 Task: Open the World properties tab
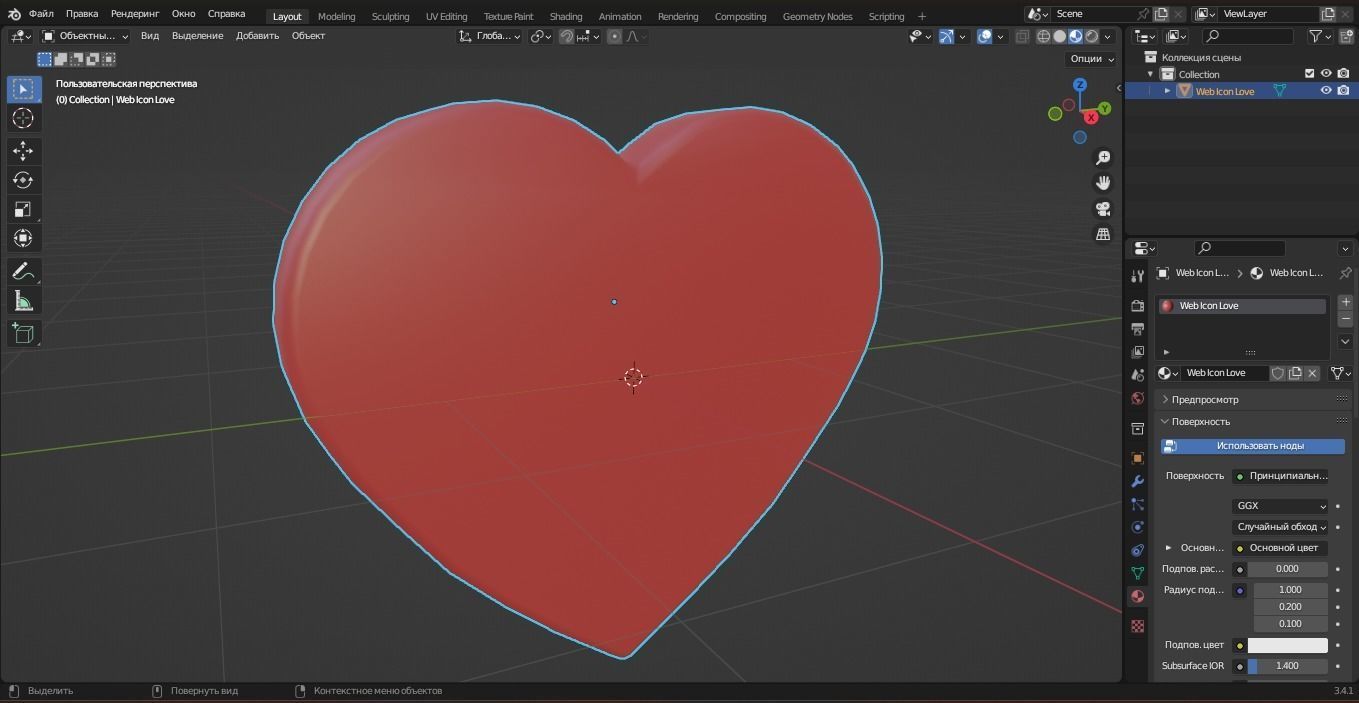(1137, 398)
